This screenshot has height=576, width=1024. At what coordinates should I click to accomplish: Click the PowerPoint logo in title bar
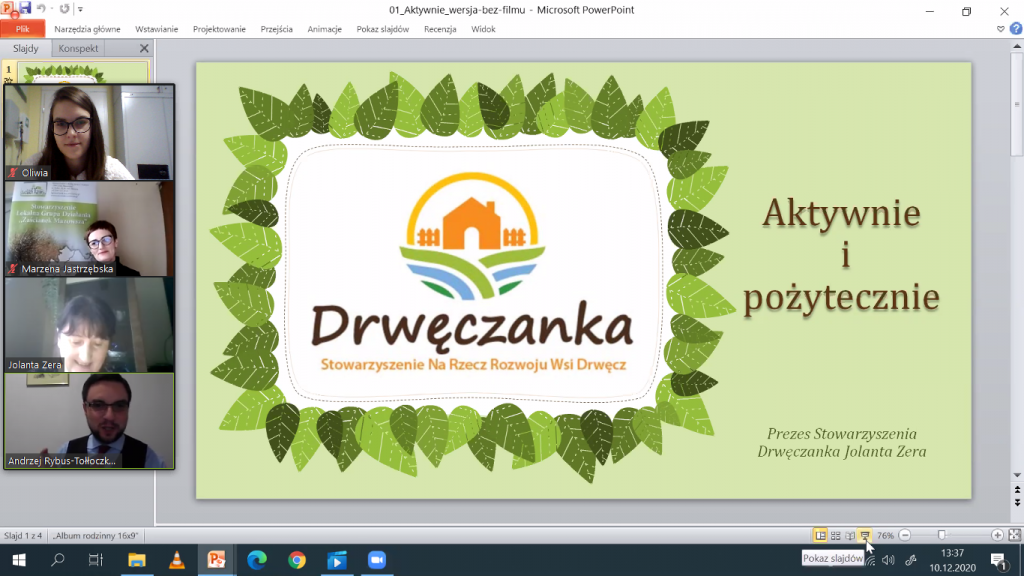[8, 8]
